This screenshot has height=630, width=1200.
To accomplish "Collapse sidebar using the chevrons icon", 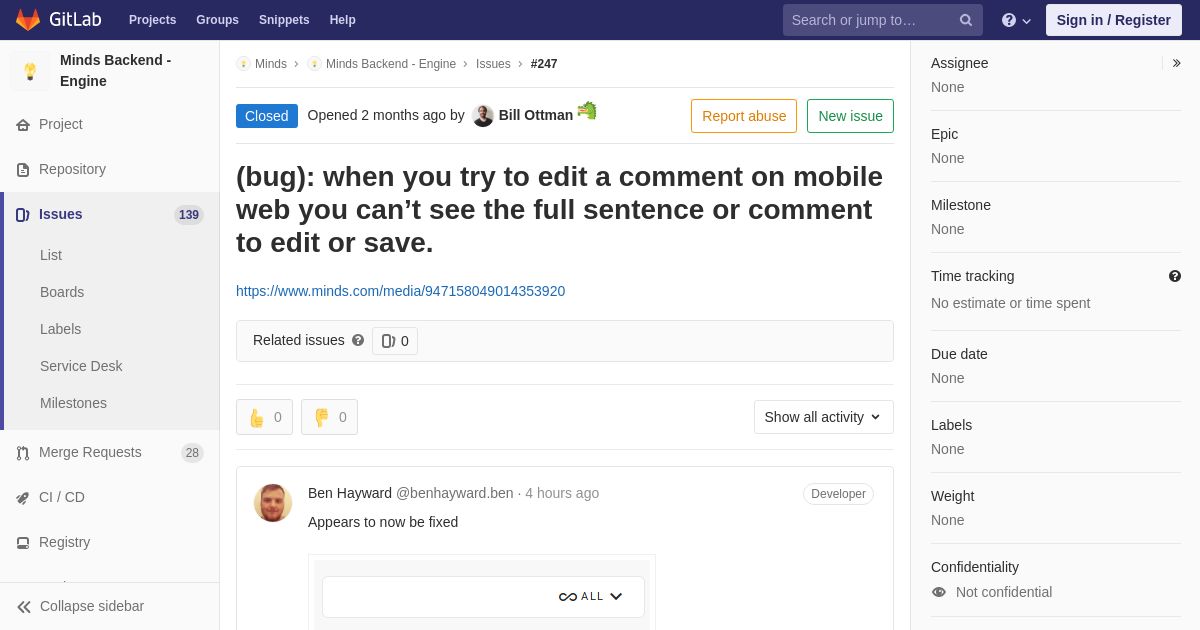I will (x=24, y=607).
